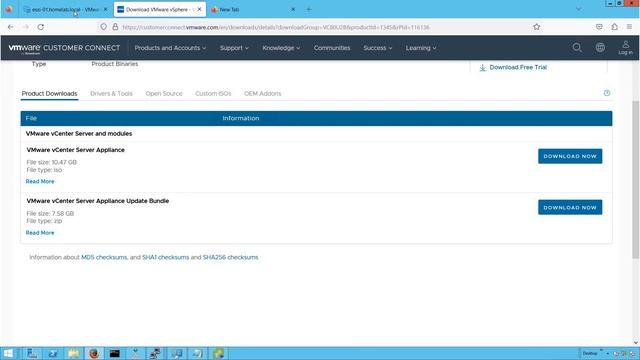Switch to the Custom ISOs tab

pos(213,93)
